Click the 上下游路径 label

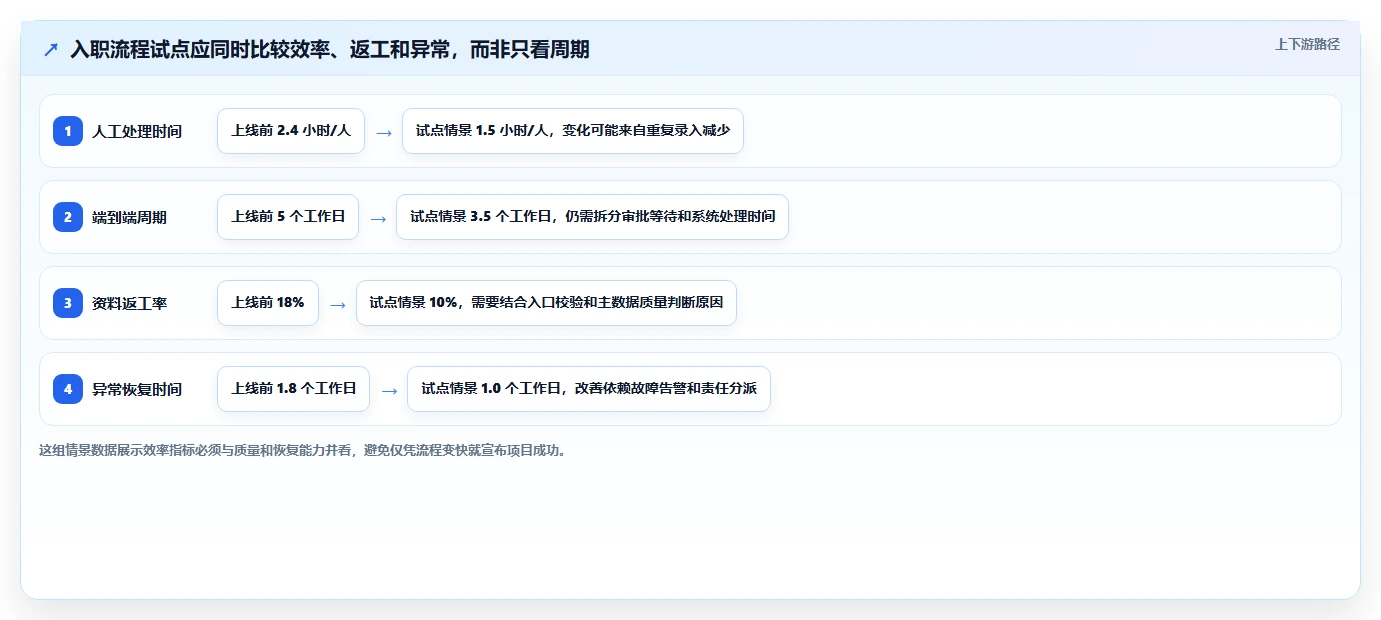1307,44
